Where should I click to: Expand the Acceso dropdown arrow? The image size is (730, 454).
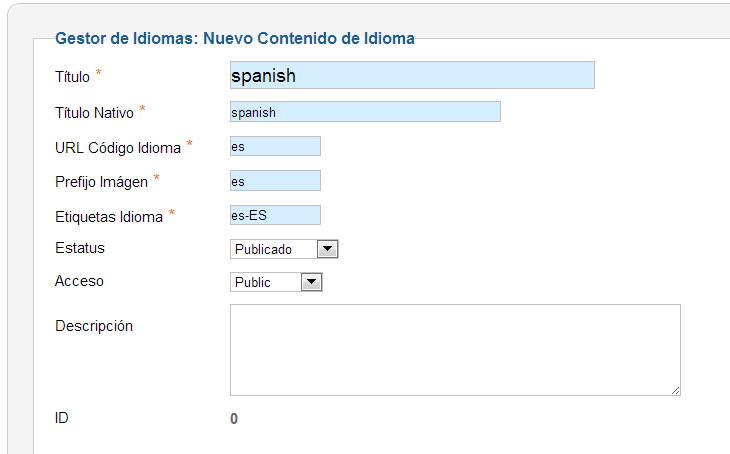coord(311,282)
